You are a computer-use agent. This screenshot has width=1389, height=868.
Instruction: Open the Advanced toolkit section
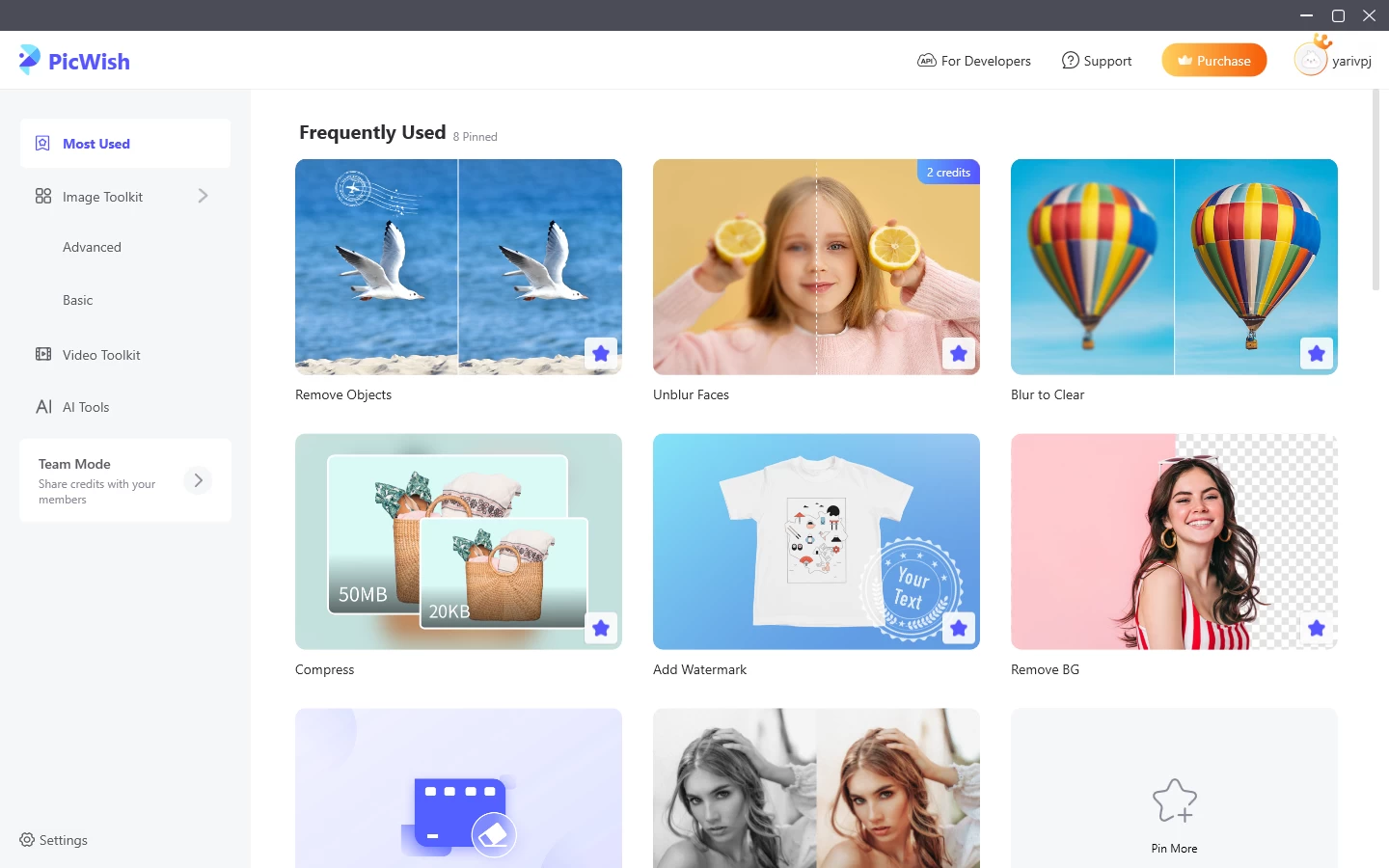point(92,247)
